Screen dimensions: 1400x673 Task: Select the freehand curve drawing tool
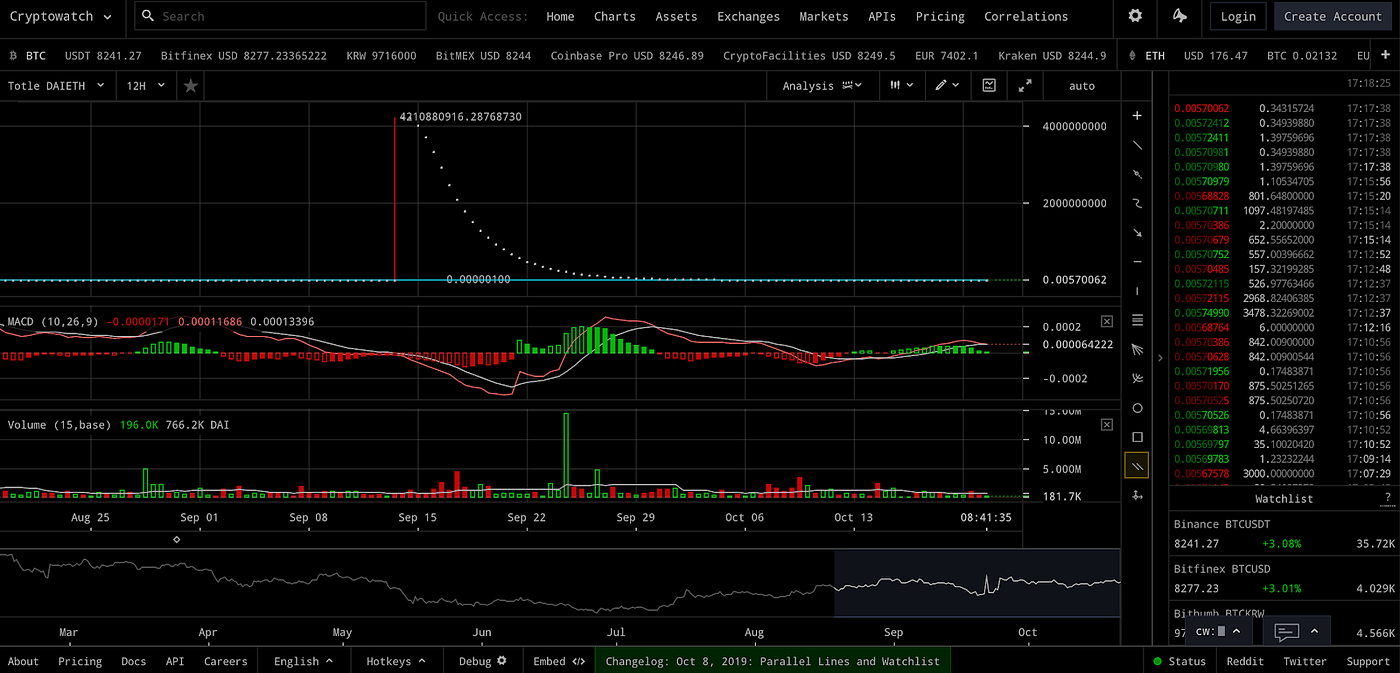point(1137,203)
